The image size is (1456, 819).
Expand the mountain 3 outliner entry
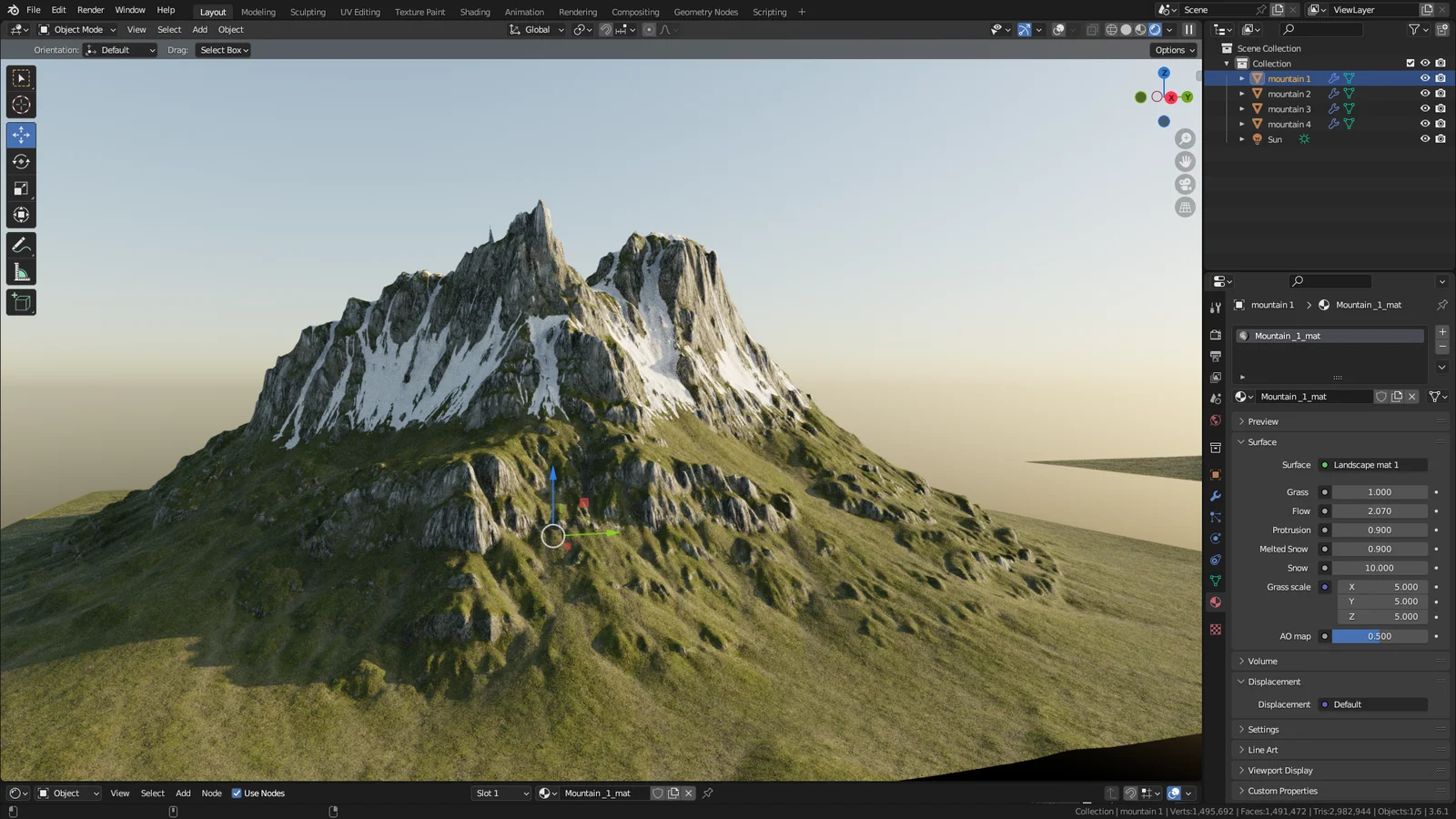(1241, 108)
